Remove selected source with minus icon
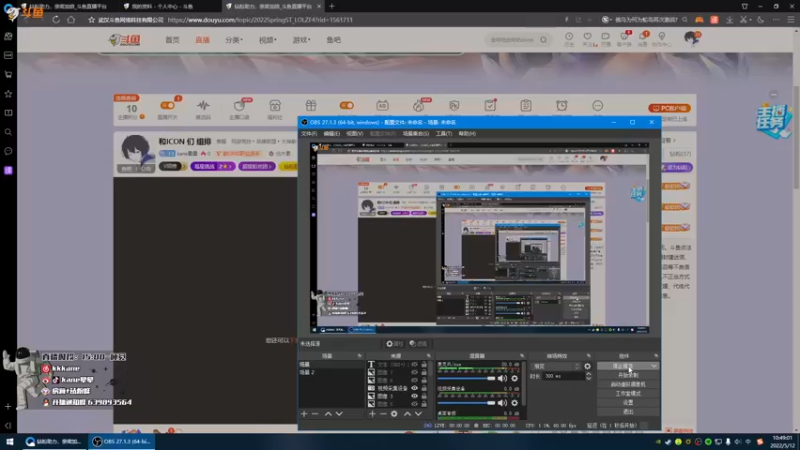 pos(383,414)
